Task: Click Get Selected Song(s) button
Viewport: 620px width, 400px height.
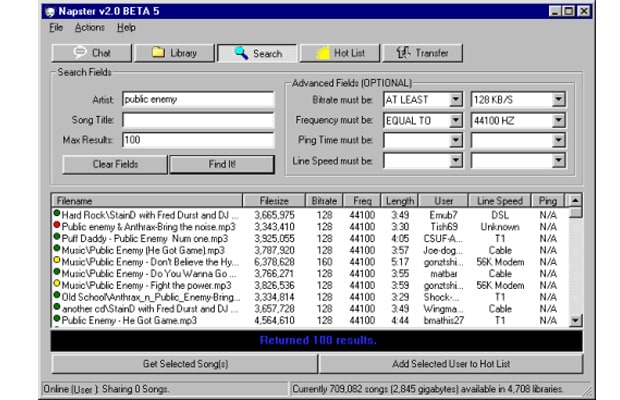Action: pos(185,364)
